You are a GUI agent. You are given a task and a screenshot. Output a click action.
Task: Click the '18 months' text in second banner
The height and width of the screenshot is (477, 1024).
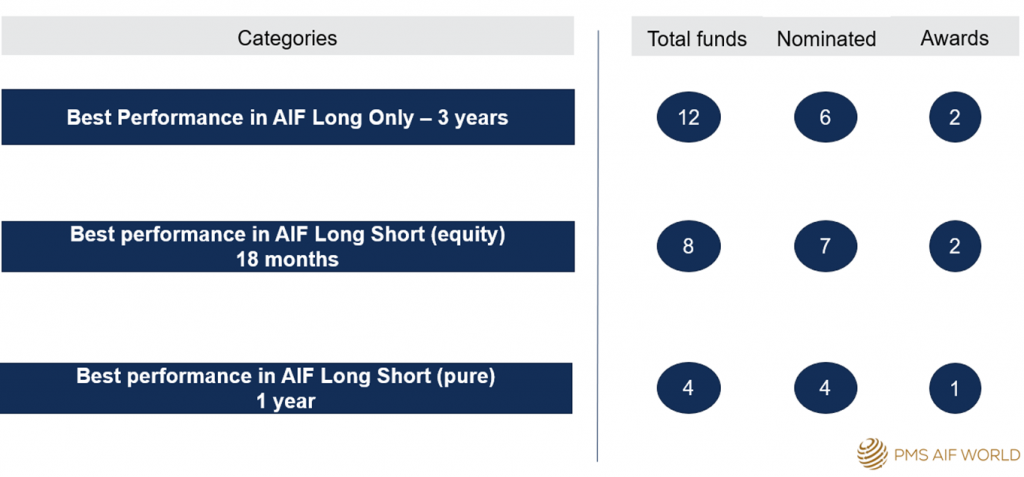tap(287, 259)
